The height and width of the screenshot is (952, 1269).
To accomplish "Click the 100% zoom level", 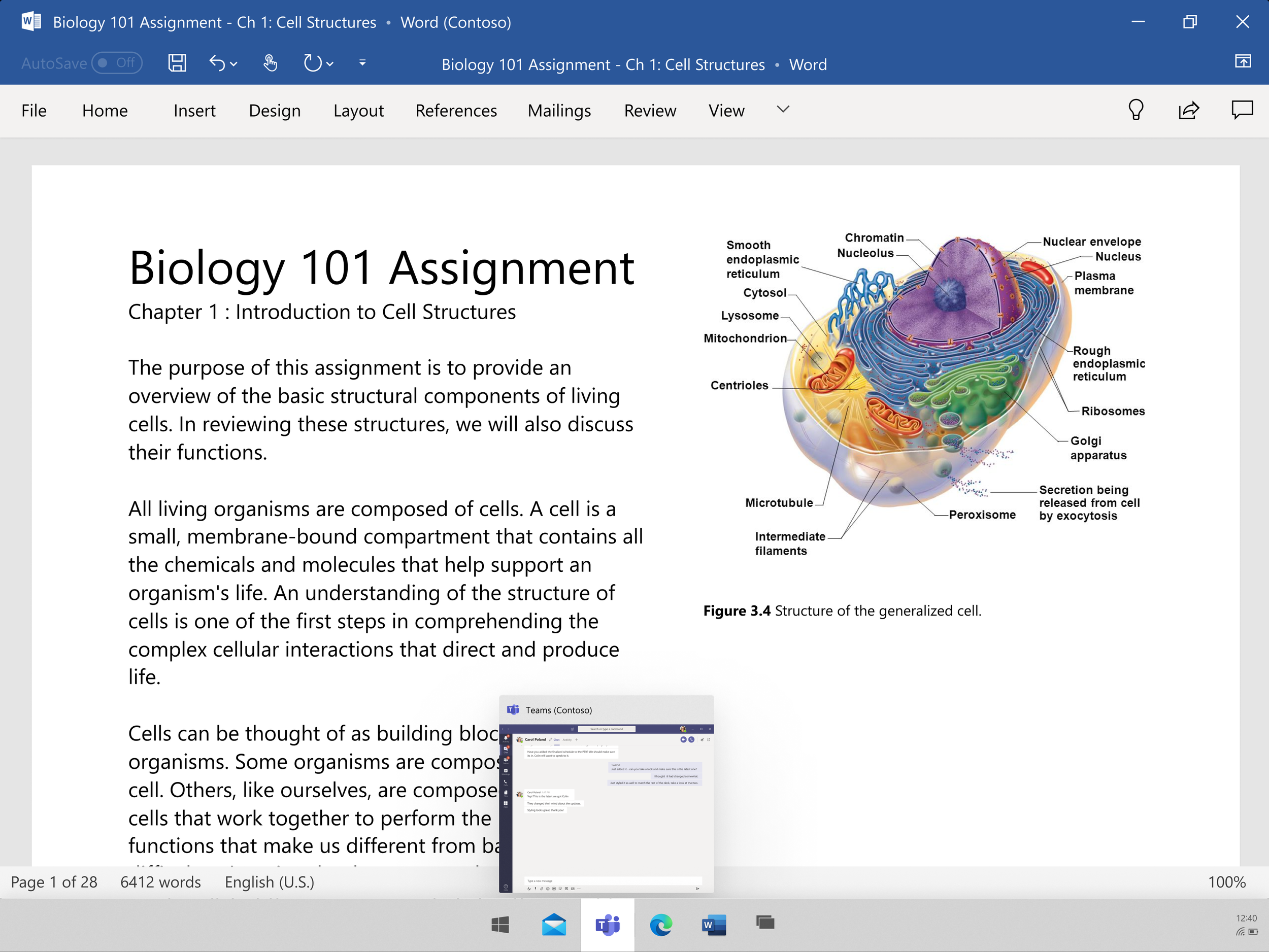I will pos(1226,882).
